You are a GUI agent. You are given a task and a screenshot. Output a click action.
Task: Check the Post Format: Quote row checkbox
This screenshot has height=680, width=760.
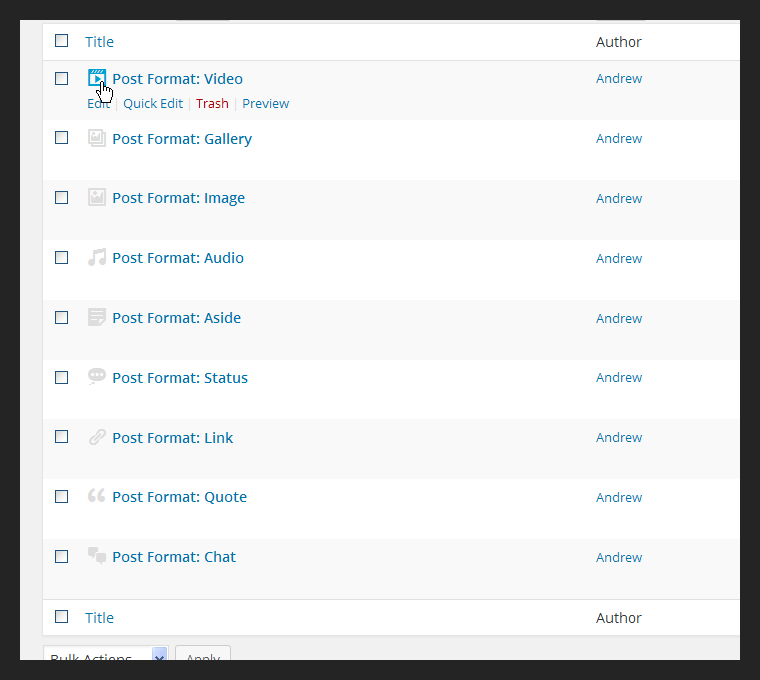pos(62,497)
